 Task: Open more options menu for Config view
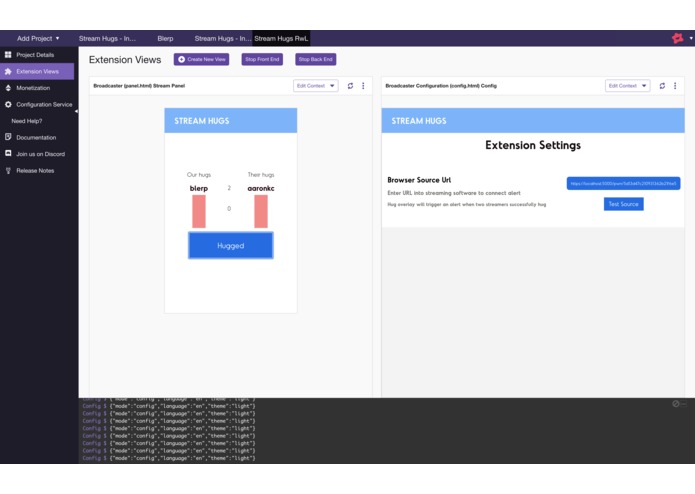pyautogui.click(x=675, y=86)
